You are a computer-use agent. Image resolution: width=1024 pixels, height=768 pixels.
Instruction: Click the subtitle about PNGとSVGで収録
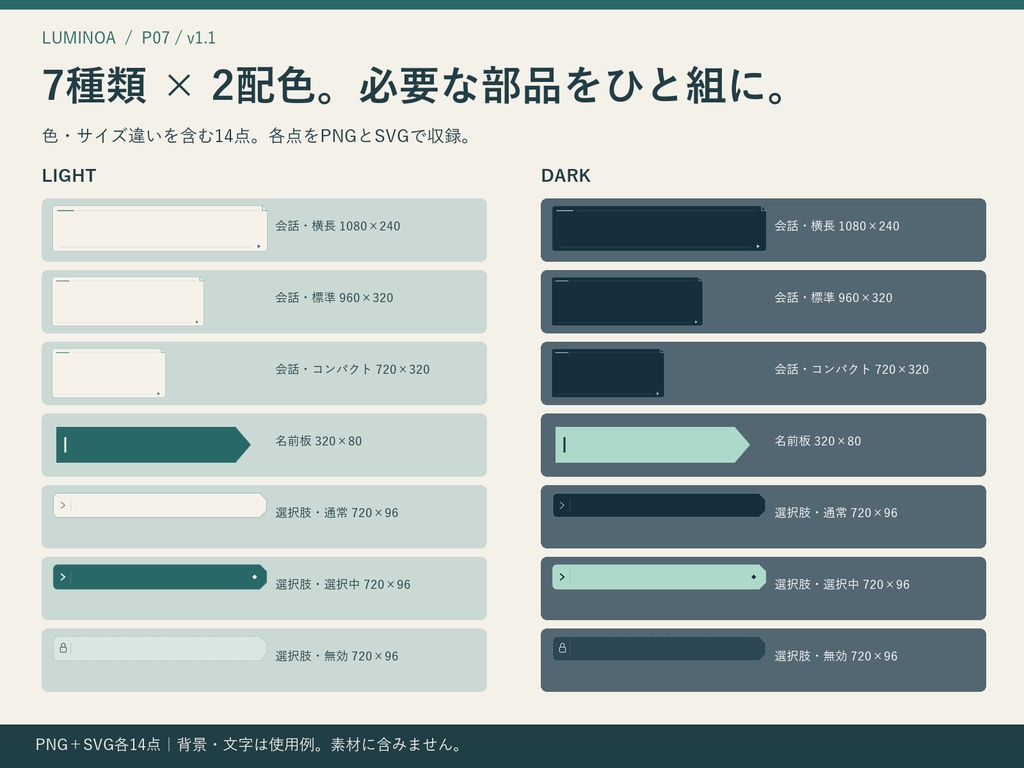(x=257, y=136)
